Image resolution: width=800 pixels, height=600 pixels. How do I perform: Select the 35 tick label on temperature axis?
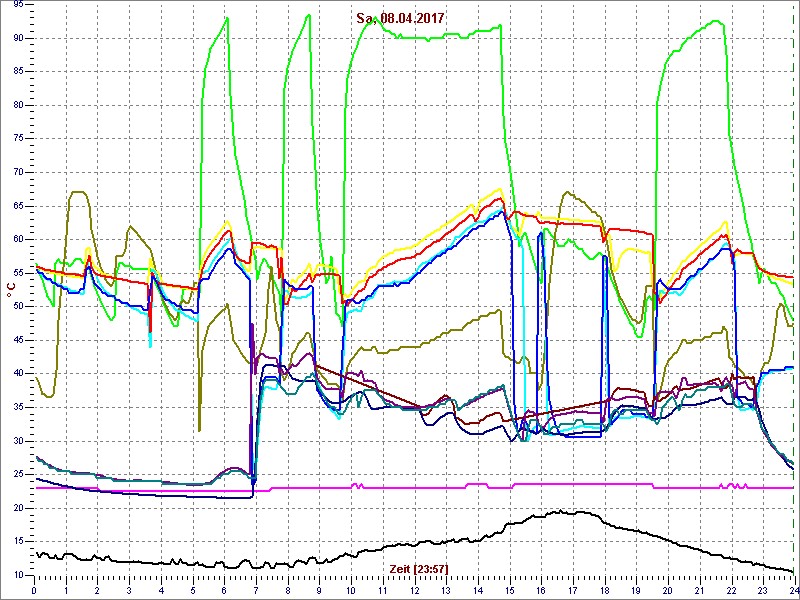coord(17,408)
